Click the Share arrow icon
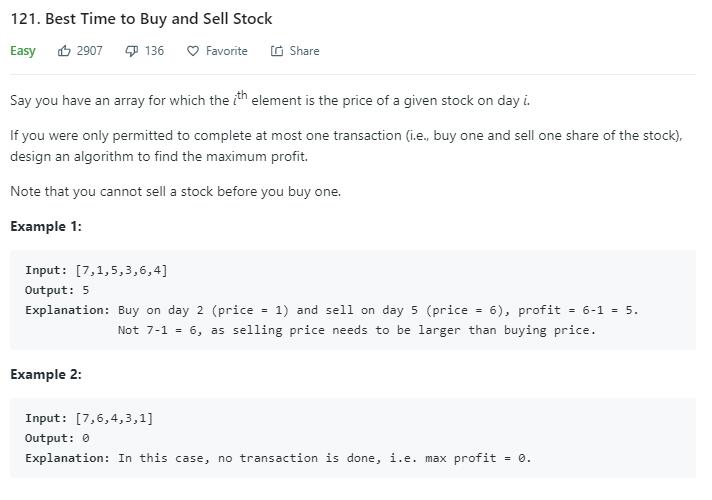This screenshot has width=712, height=500. (x=277, y=51)
